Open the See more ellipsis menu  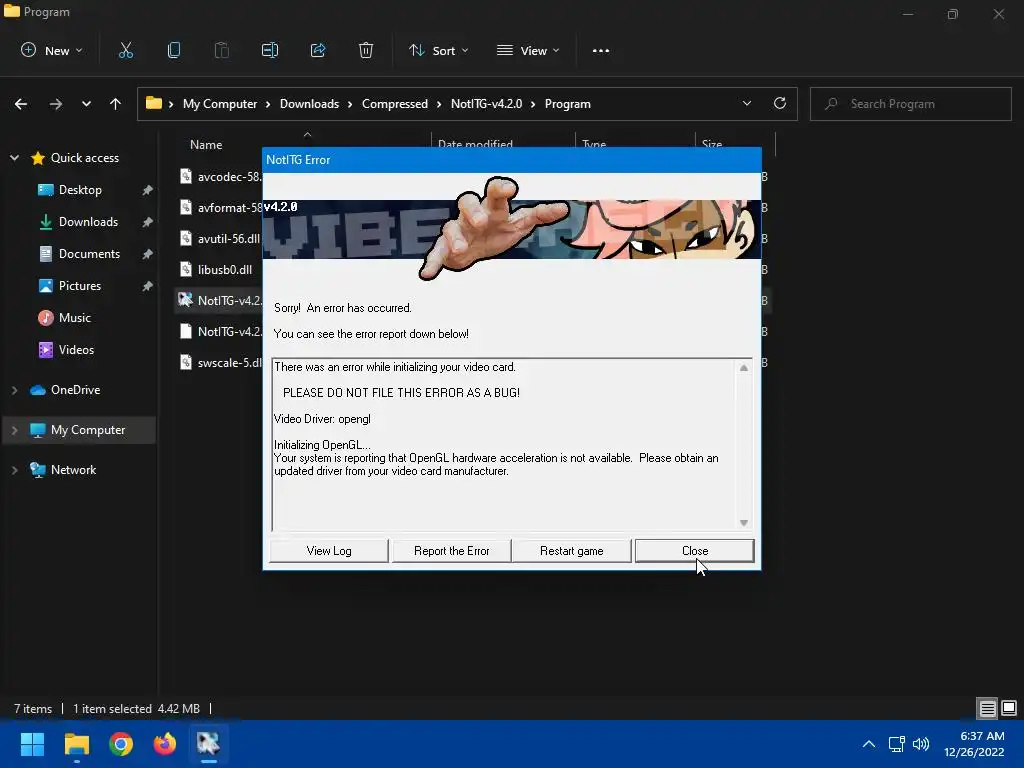coord(601,51)
